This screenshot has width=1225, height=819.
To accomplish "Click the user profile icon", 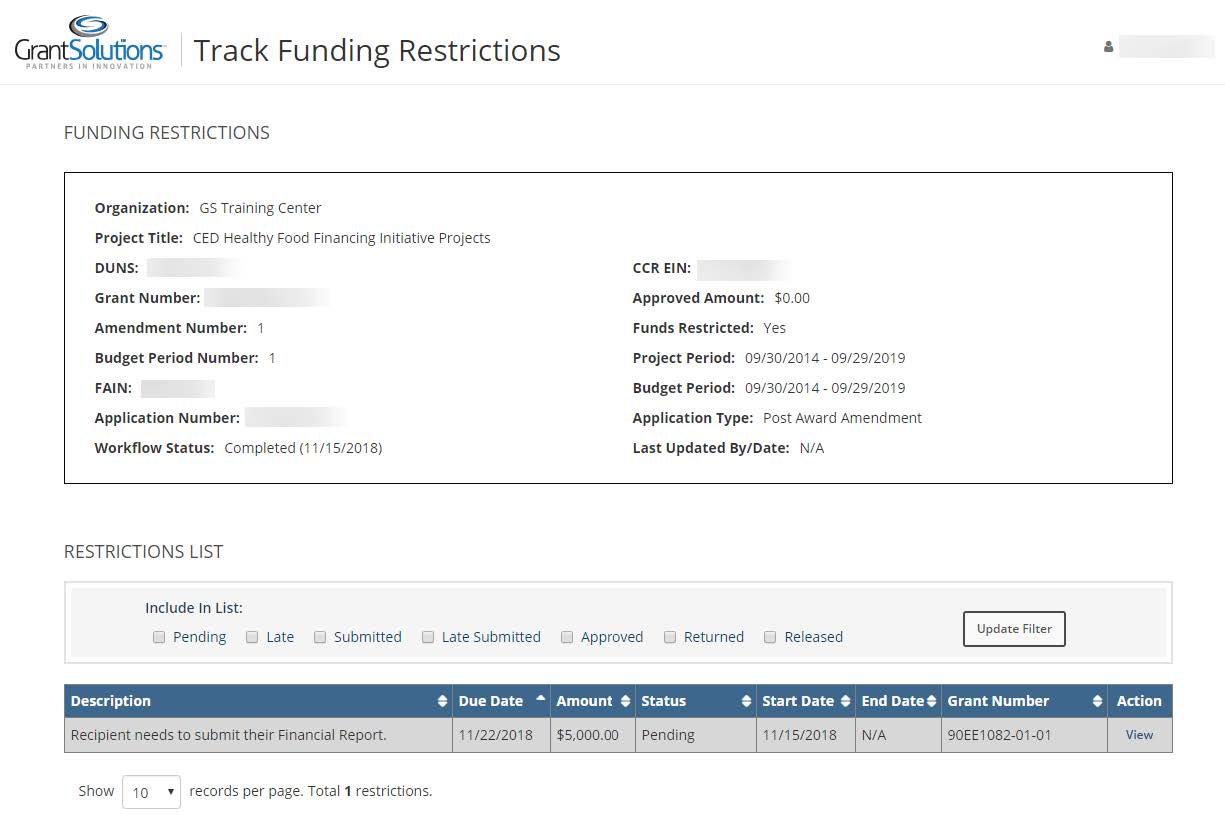I will point(1108,47).
